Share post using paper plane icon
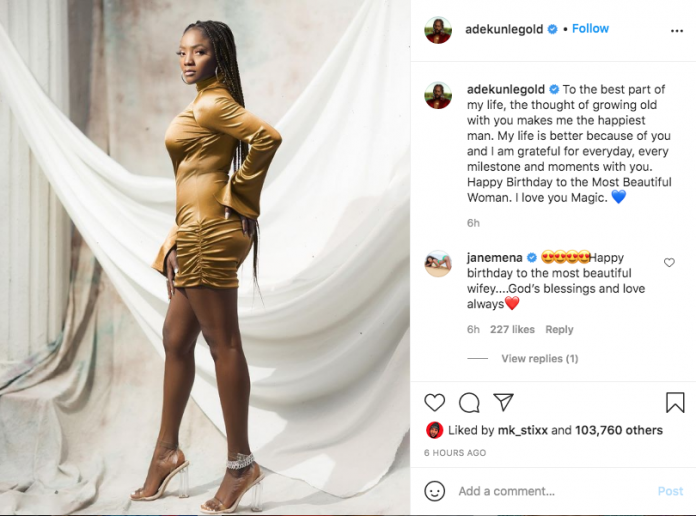The width and height of the screenshot is (696, 516). pyautogui.click(x=503, y=402)
